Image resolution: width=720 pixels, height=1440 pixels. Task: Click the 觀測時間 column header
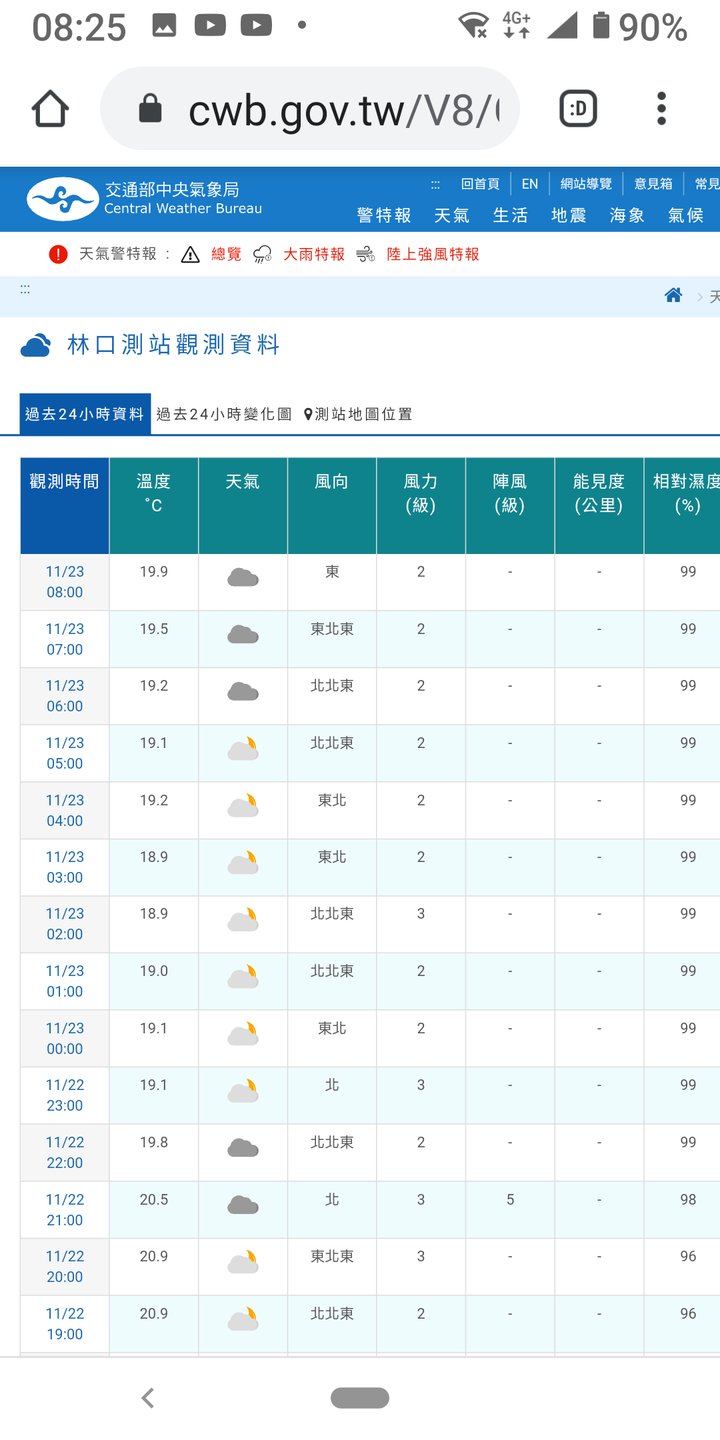(65, 506)
